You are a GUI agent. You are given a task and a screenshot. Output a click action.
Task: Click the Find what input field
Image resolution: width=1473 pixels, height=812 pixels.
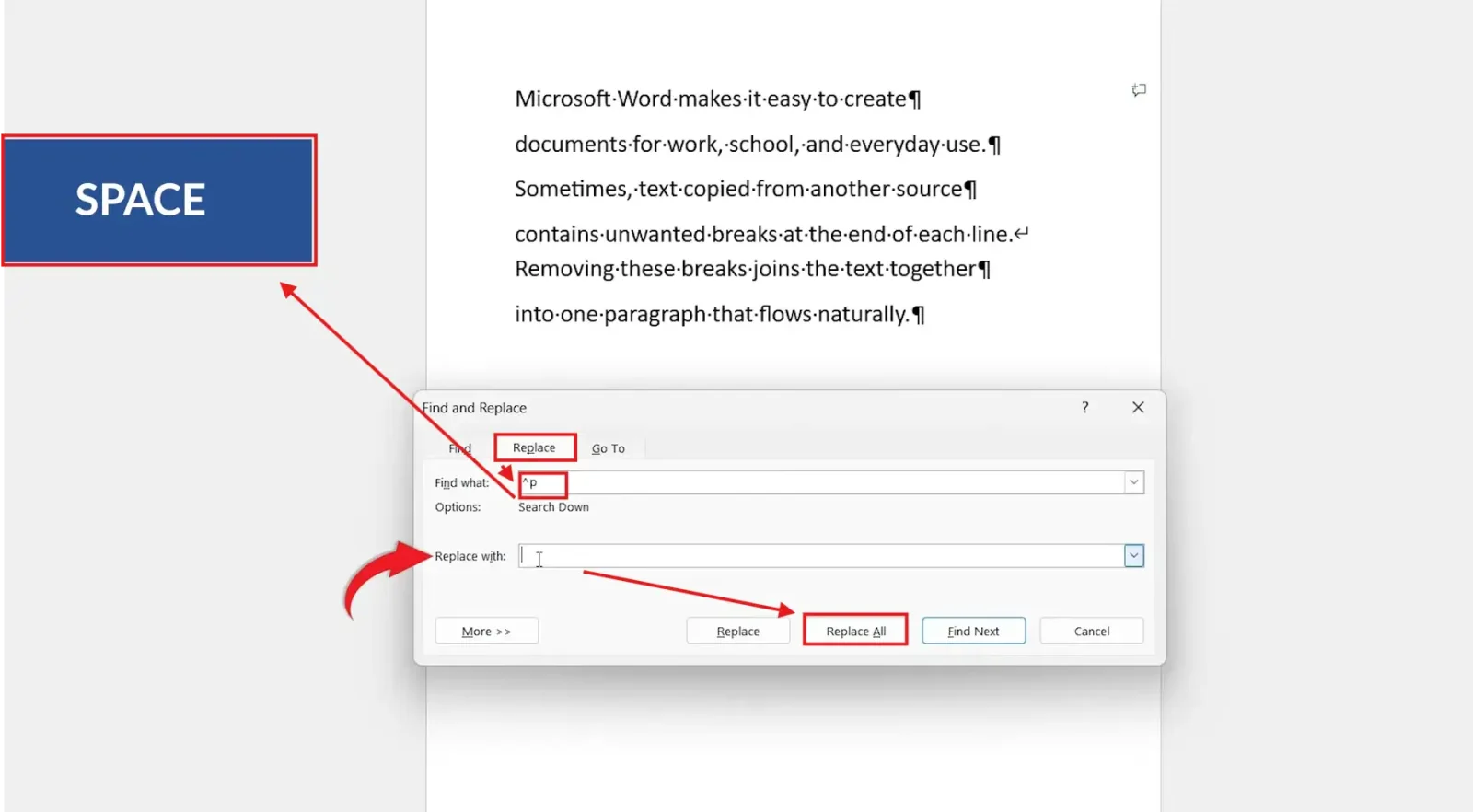(x=820, y=482)
